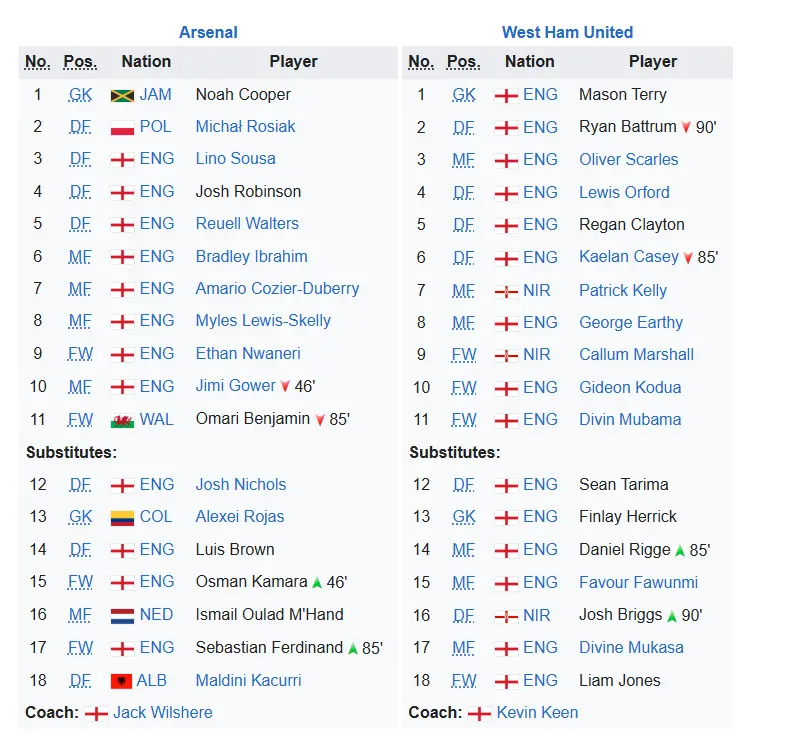792x742 pixels.
Task: Click the green substitution arrow next to Josh Briggs
Action: point(672,616)
